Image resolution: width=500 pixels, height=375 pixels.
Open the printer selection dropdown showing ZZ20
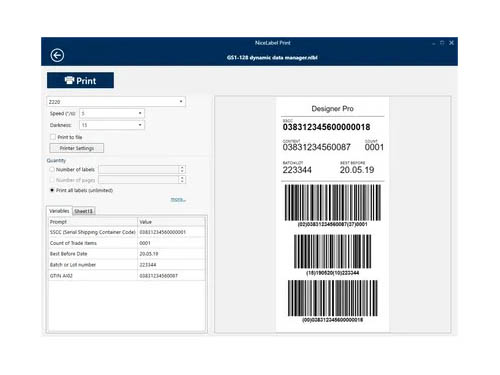(x=116, y=102)
